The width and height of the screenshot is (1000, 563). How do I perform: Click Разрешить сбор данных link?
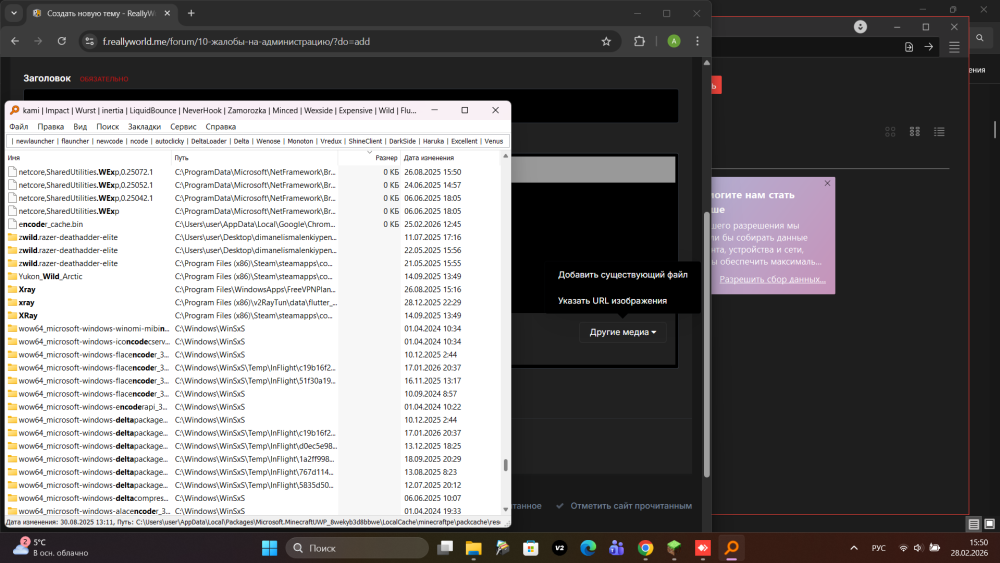[x=772, y=279]
